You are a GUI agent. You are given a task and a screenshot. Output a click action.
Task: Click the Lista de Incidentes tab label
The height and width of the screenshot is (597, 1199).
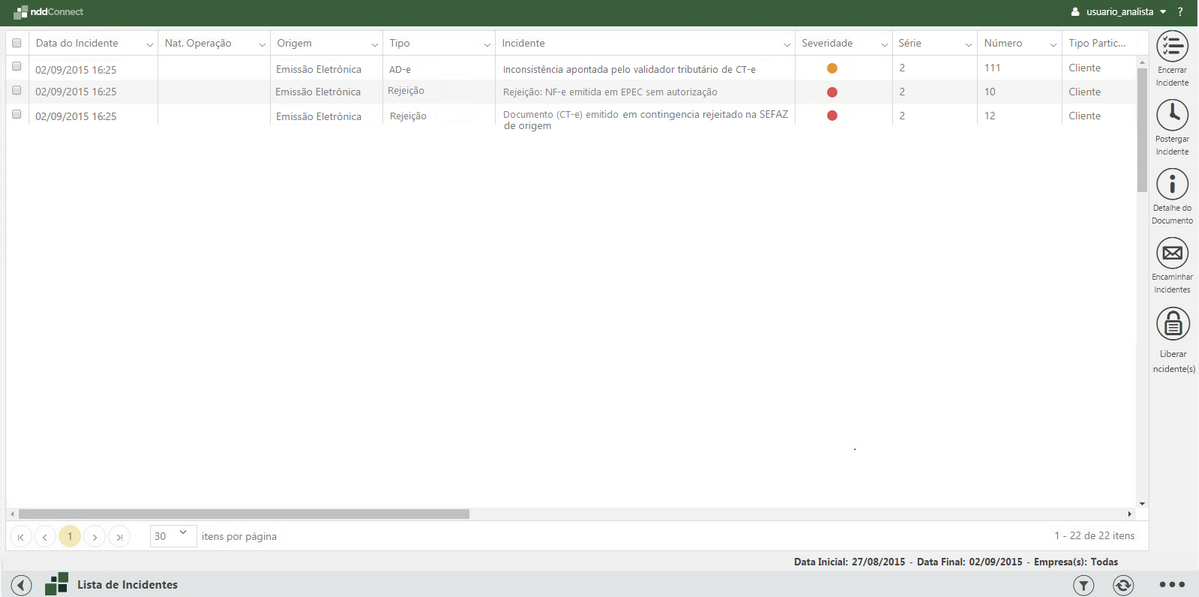tap(127, 584)
